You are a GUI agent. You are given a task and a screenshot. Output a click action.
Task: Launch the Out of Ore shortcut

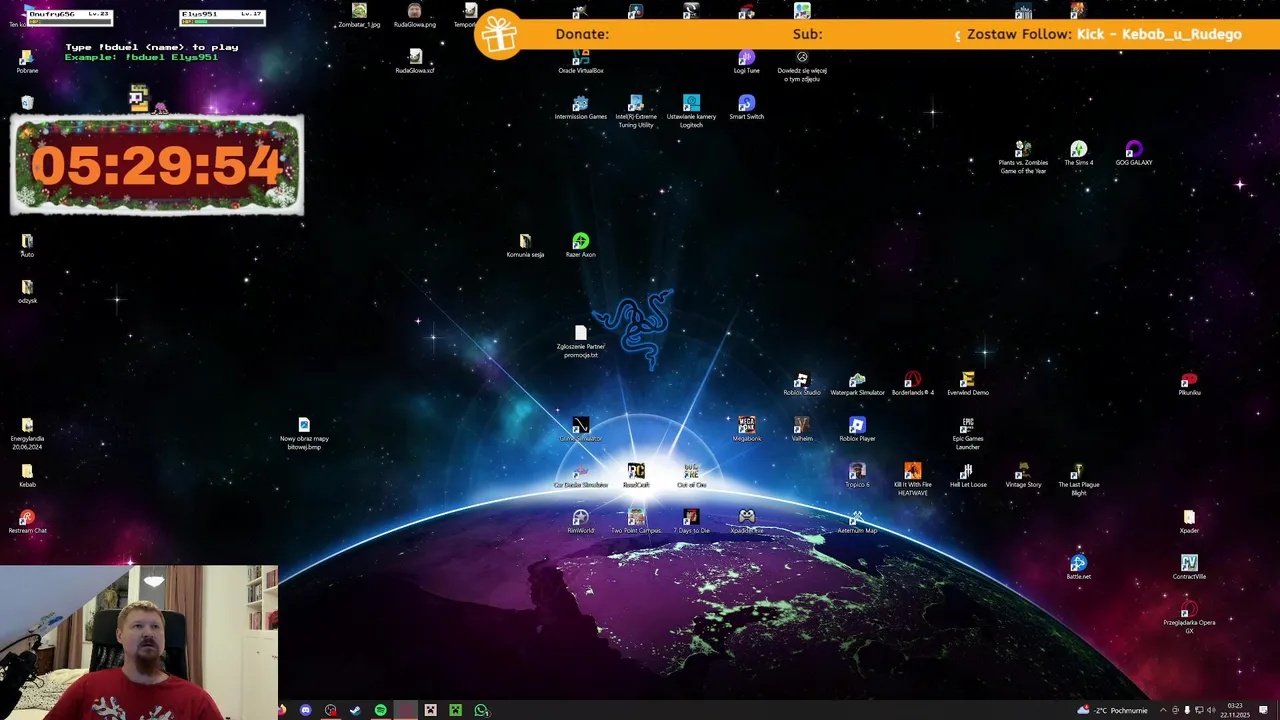coord(691,476)
